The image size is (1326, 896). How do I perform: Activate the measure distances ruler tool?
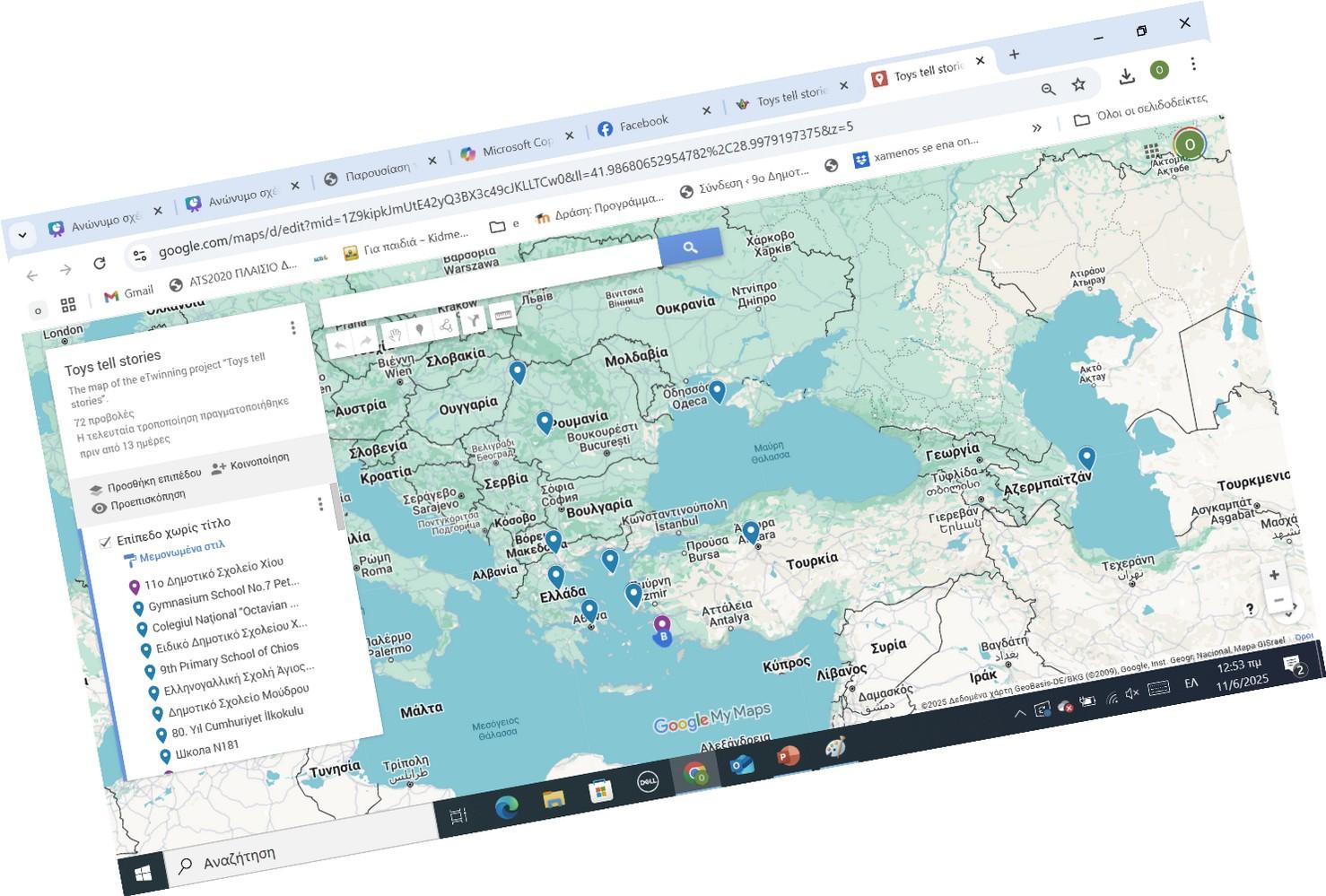coord(502,315)
